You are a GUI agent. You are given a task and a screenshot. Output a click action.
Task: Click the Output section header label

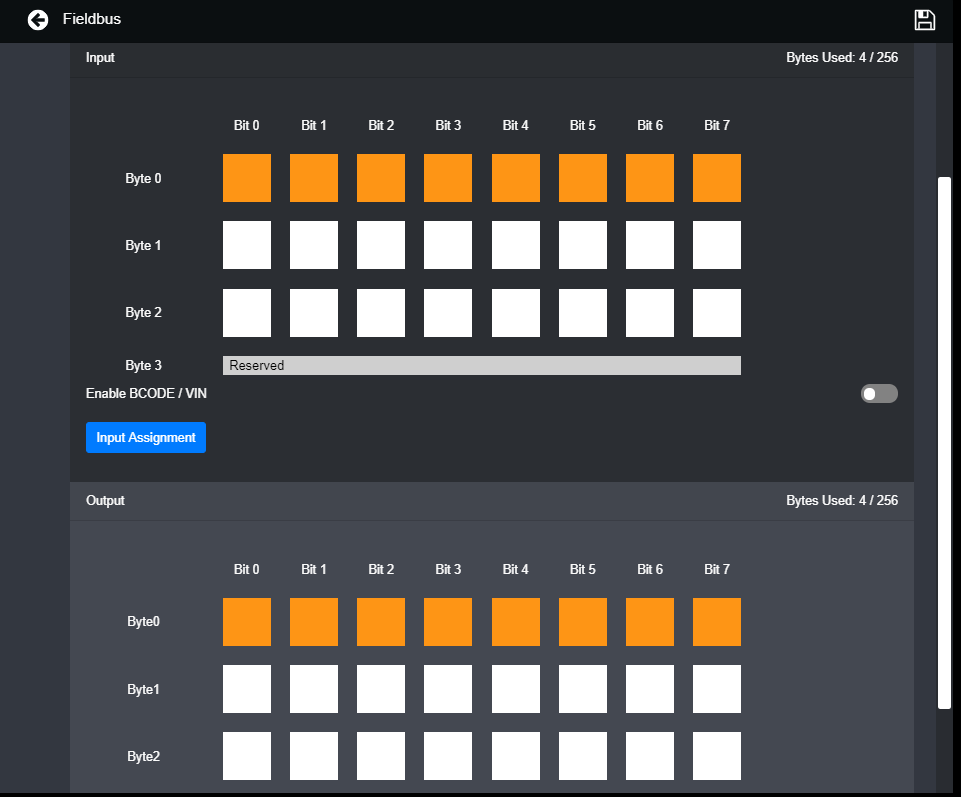[x=105, y=501]
